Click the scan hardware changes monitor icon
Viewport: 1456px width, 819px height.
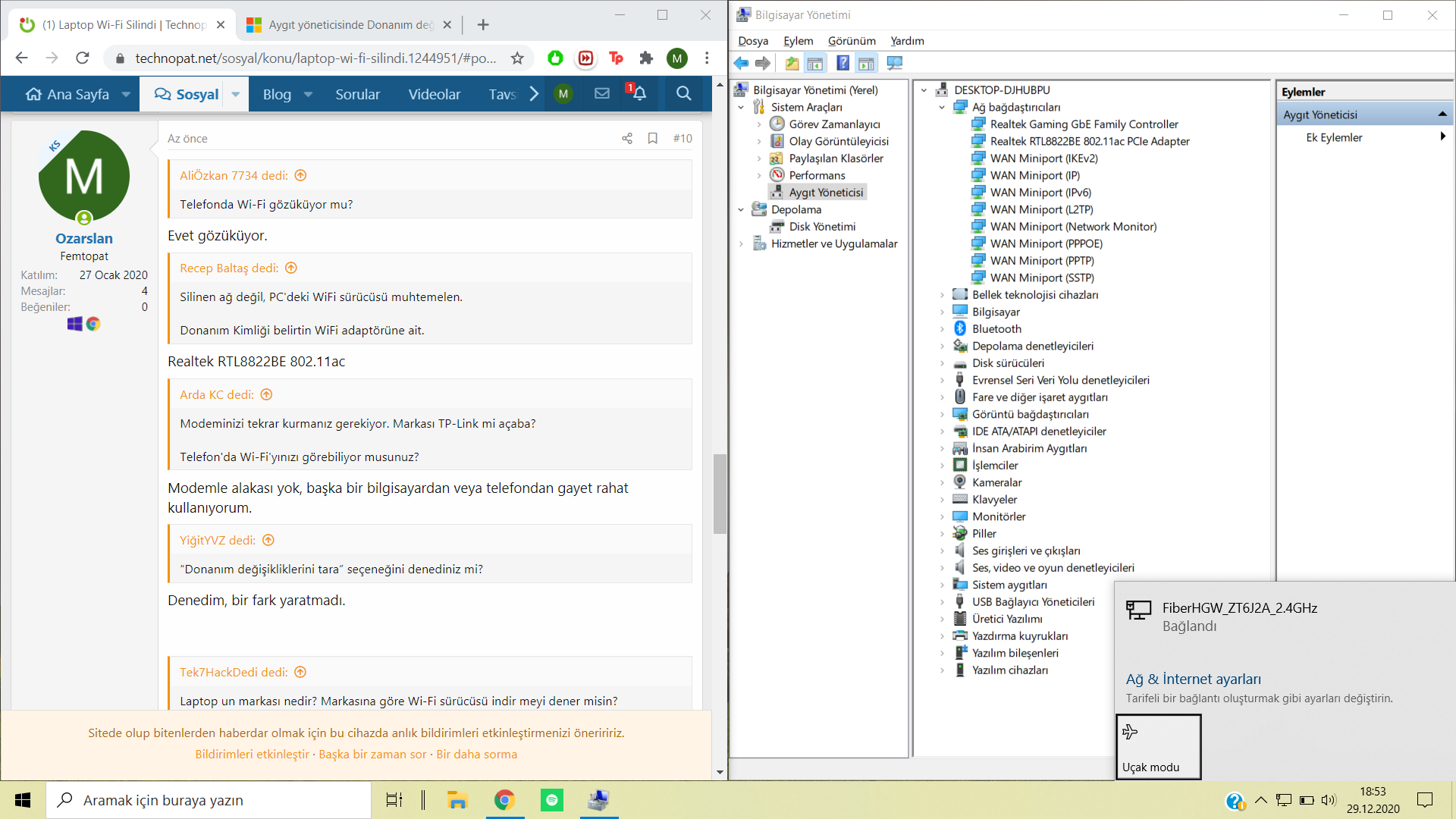pyautogui.click(x=895, y=64)
